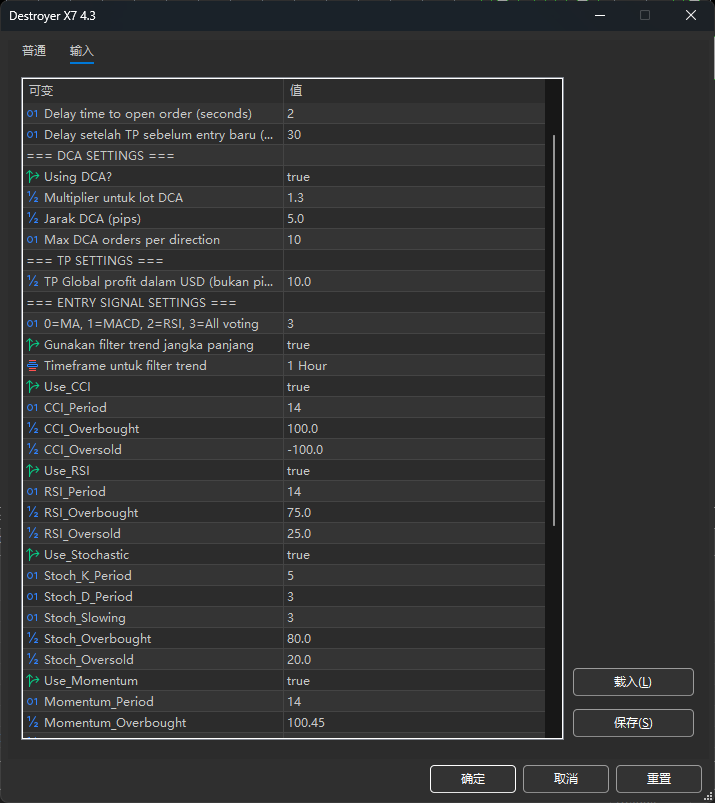Select the 输入 tab
The width and height of the screenshot is (715, 803).
82,51
